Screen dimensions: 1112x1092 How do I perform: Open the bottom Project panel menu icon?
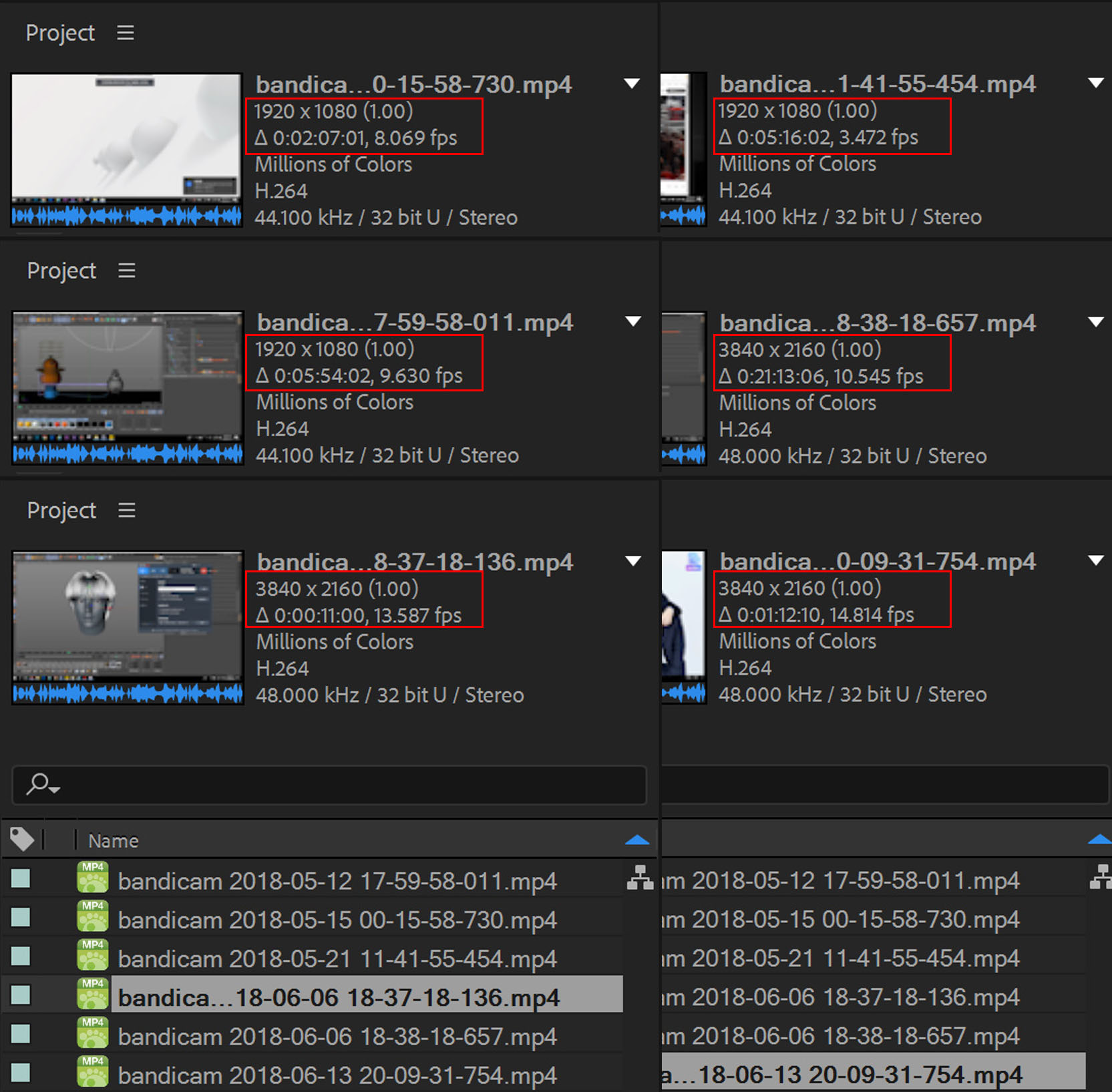[127, 510]
